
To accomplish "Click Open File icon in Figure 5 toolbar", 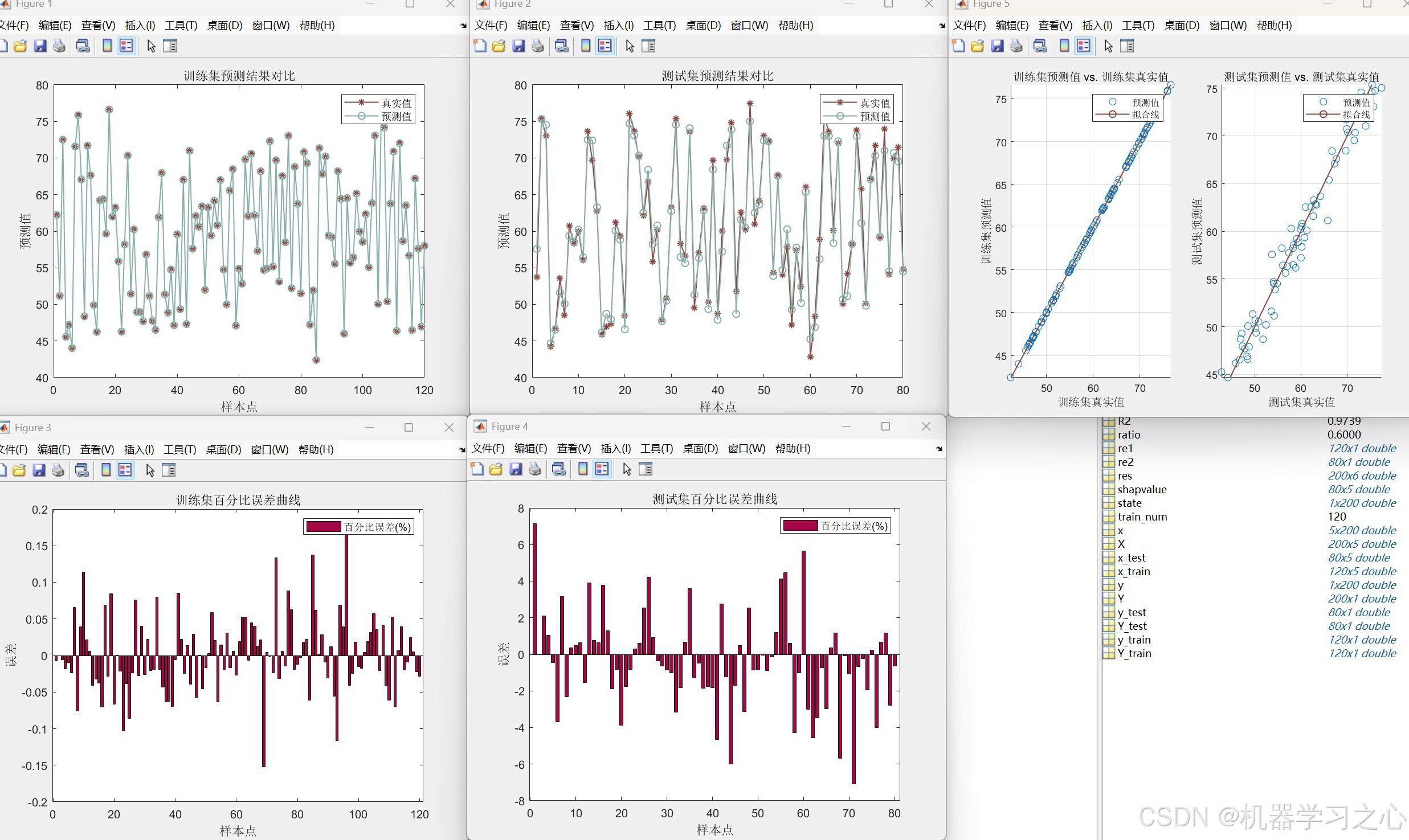I will [x=977, y=46].
